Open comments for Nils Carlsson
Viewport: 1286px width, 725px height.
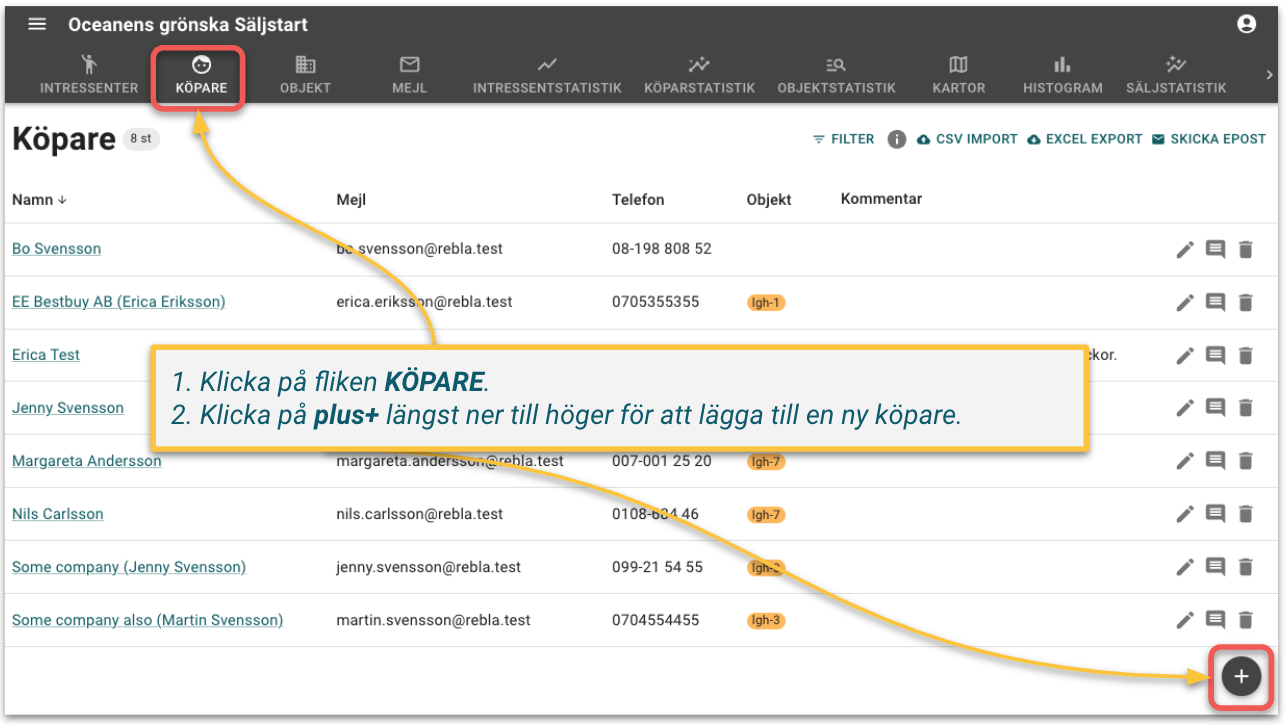pos(1216,514)
